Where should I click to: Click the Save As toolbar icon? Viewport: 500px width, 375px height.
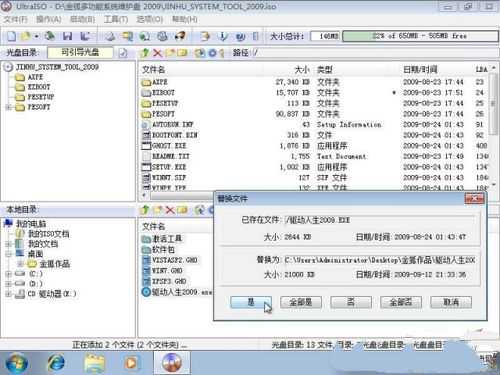85,36
